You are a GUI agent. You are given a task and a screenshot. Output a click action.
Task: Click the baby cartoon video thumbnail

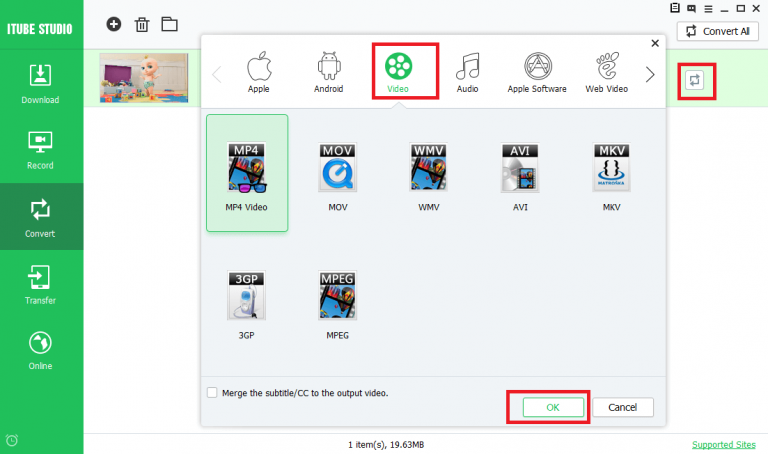(x=144, y=78)
